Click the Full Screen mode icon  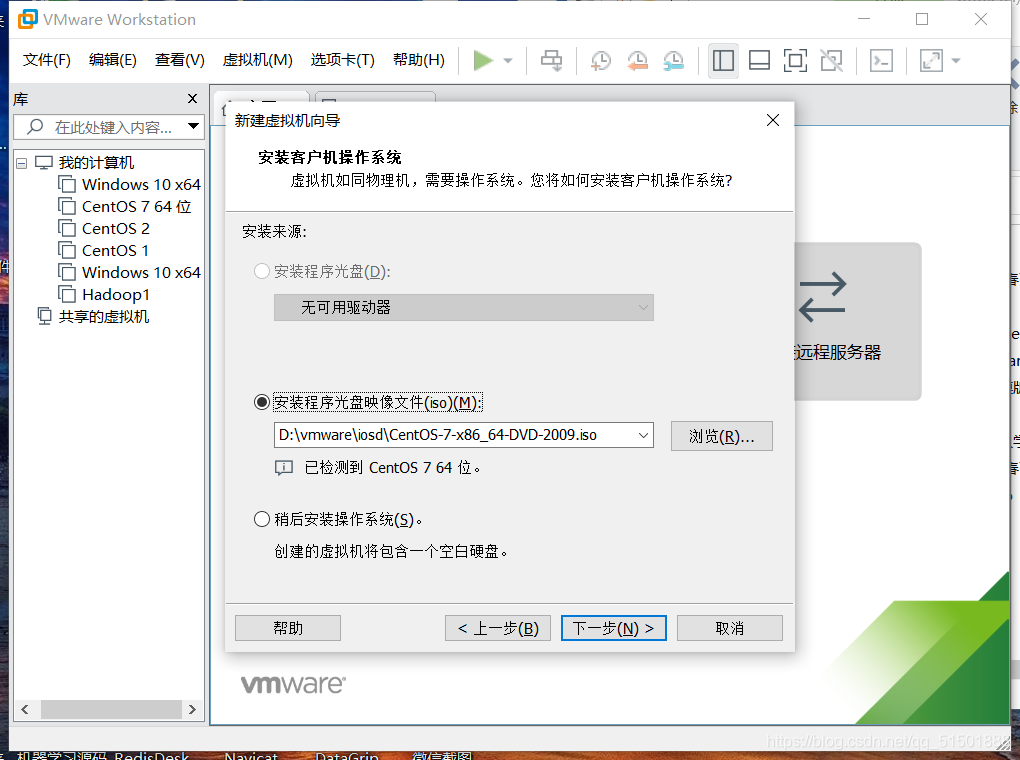[795, 61]
